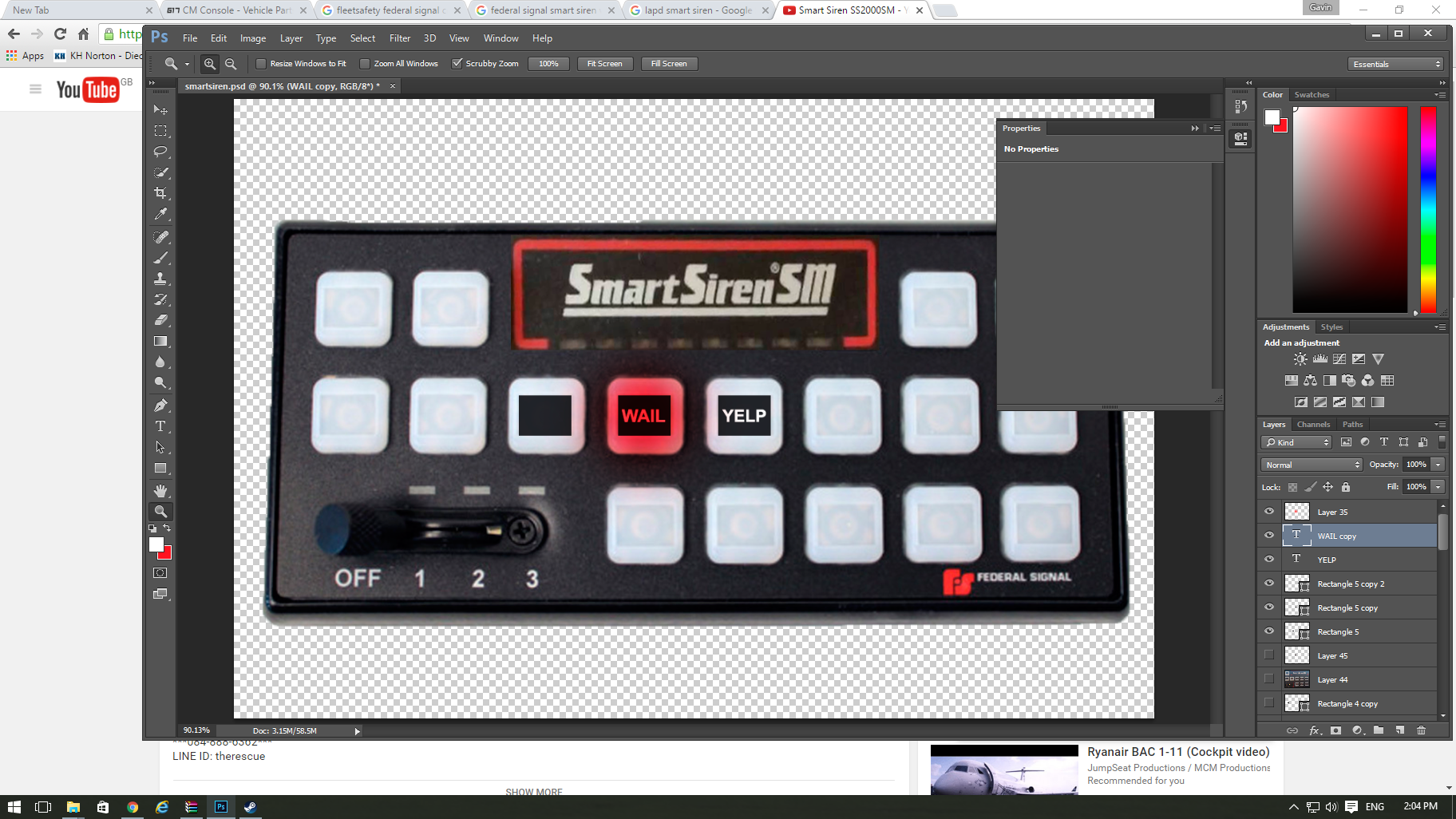Switch to the Styles tab
The width and height of the screenshot is (1456, 819).
1331,327
